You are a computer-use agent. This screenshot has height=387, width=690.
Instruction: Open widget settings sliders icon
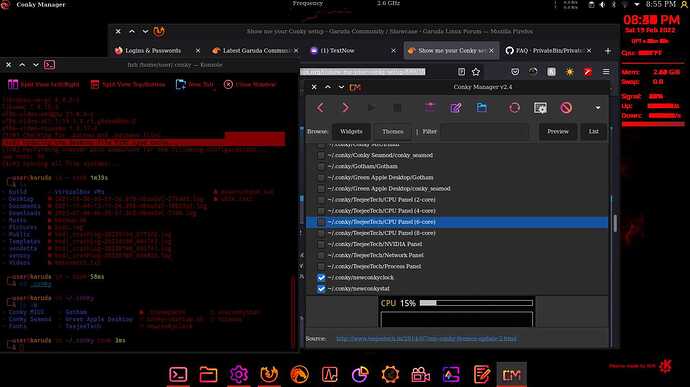430,107
